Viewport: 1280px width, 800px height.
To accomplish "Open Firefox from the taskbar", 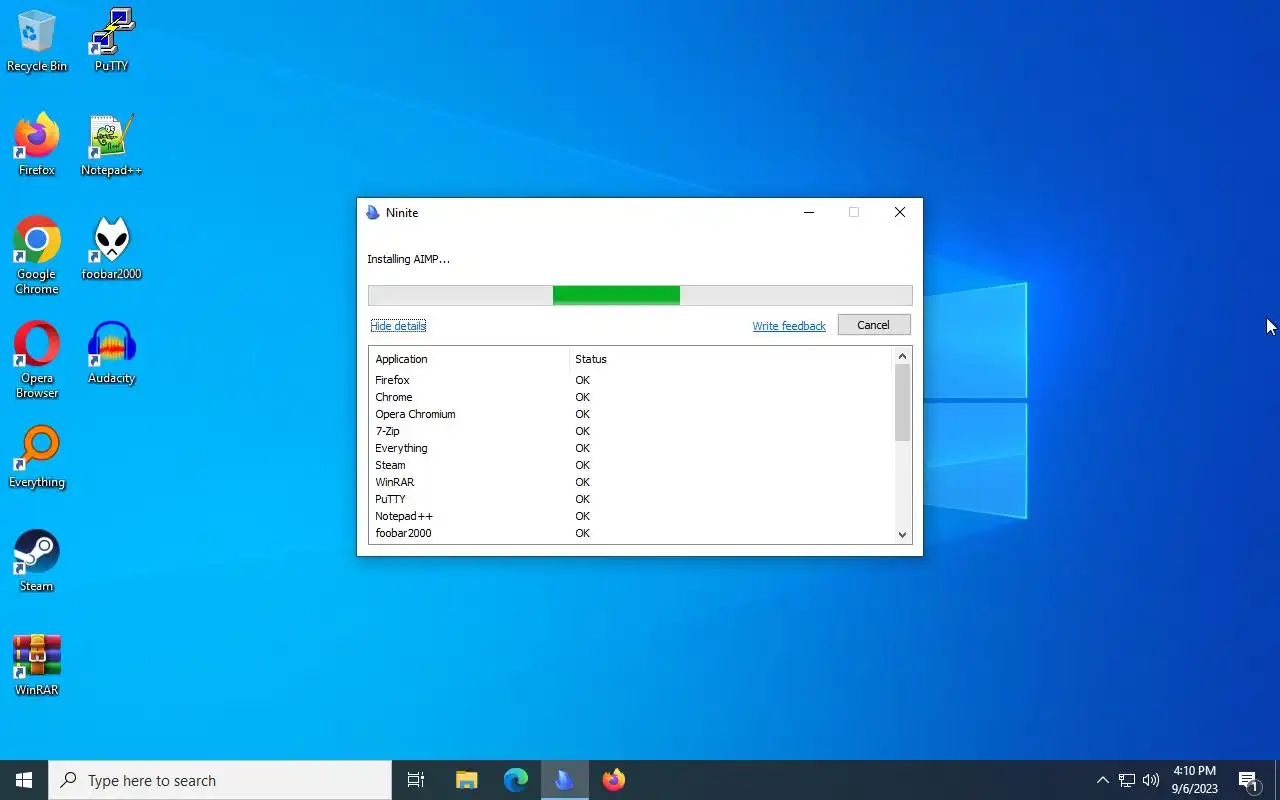I will (613, 780).
